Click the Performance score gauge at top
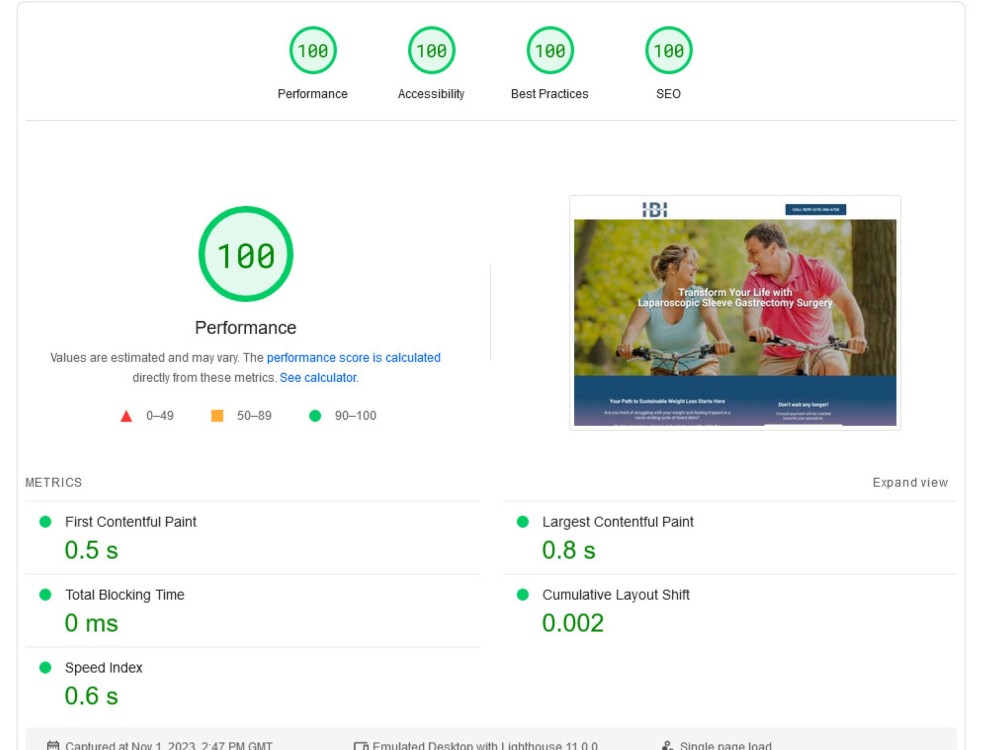Viewport: 1000px width, 750px height. (x=312, y=50)
